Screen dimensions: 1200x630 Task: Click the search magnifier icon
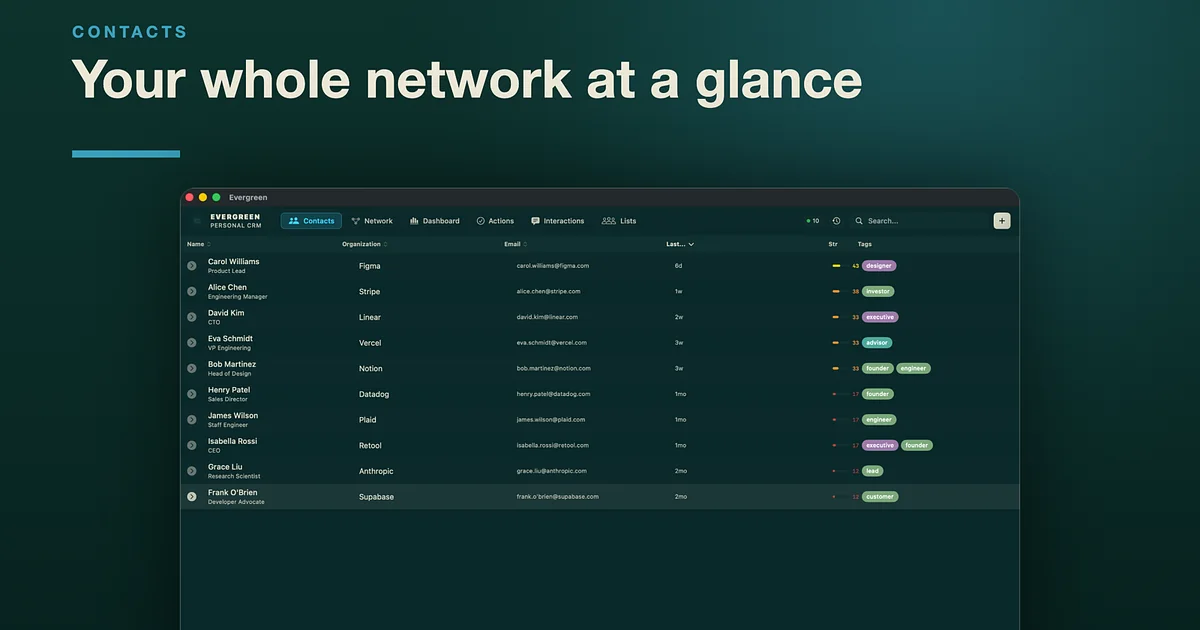[x=859, y=221]
